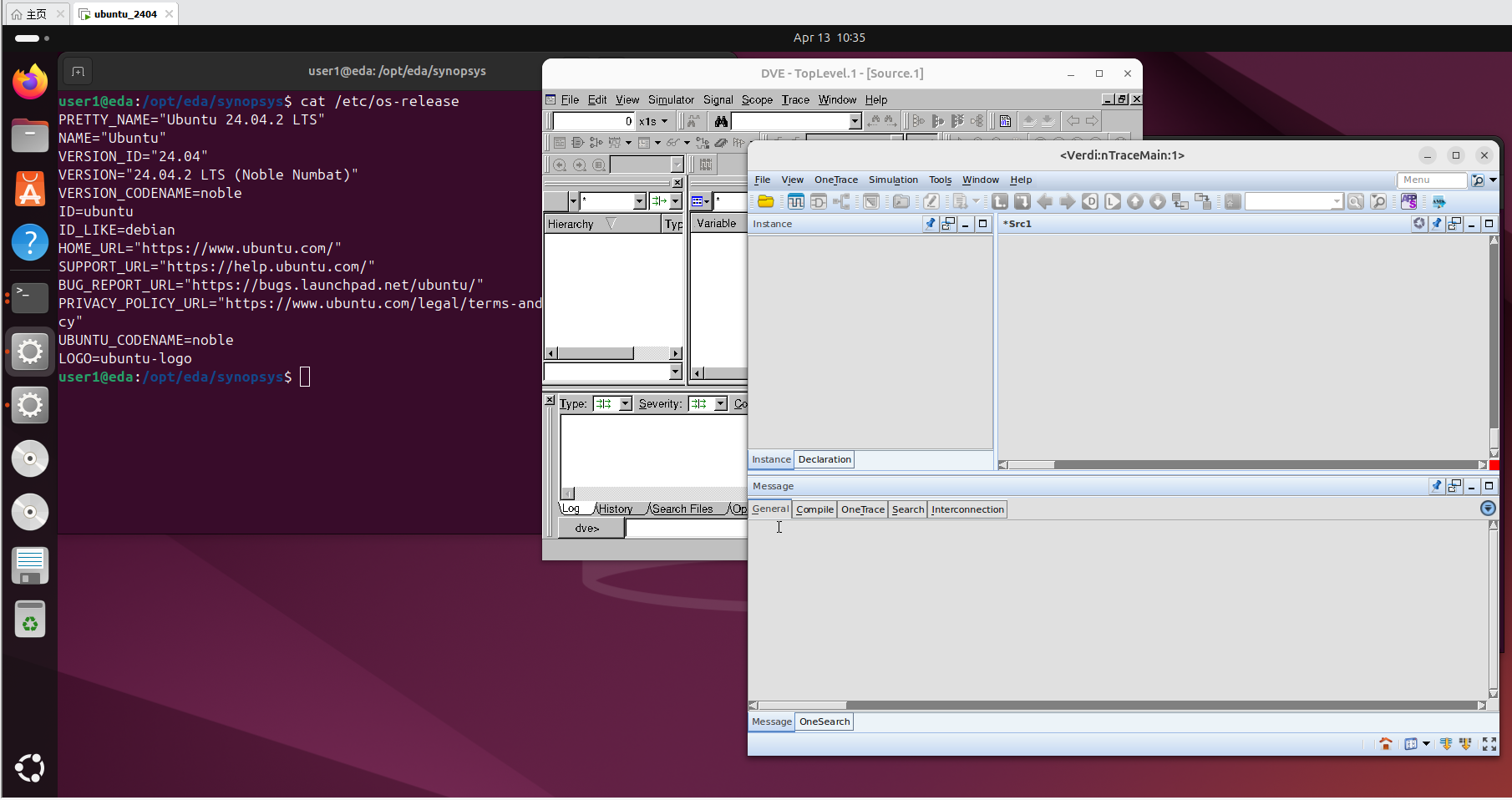Expand the Message pane options round arrow
The image size is (1512, 800).
[x=1488, y=509]
